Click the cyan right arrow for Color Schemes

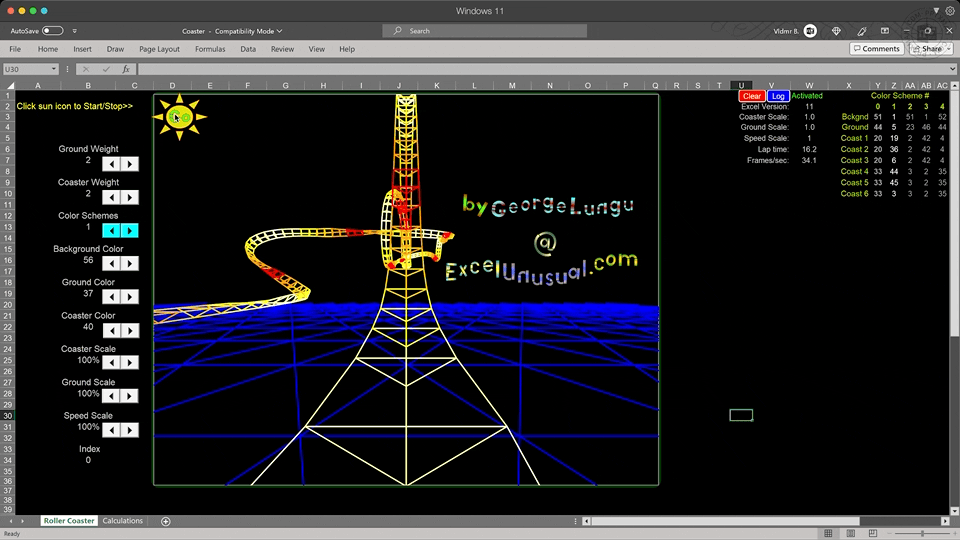[130, 230]
